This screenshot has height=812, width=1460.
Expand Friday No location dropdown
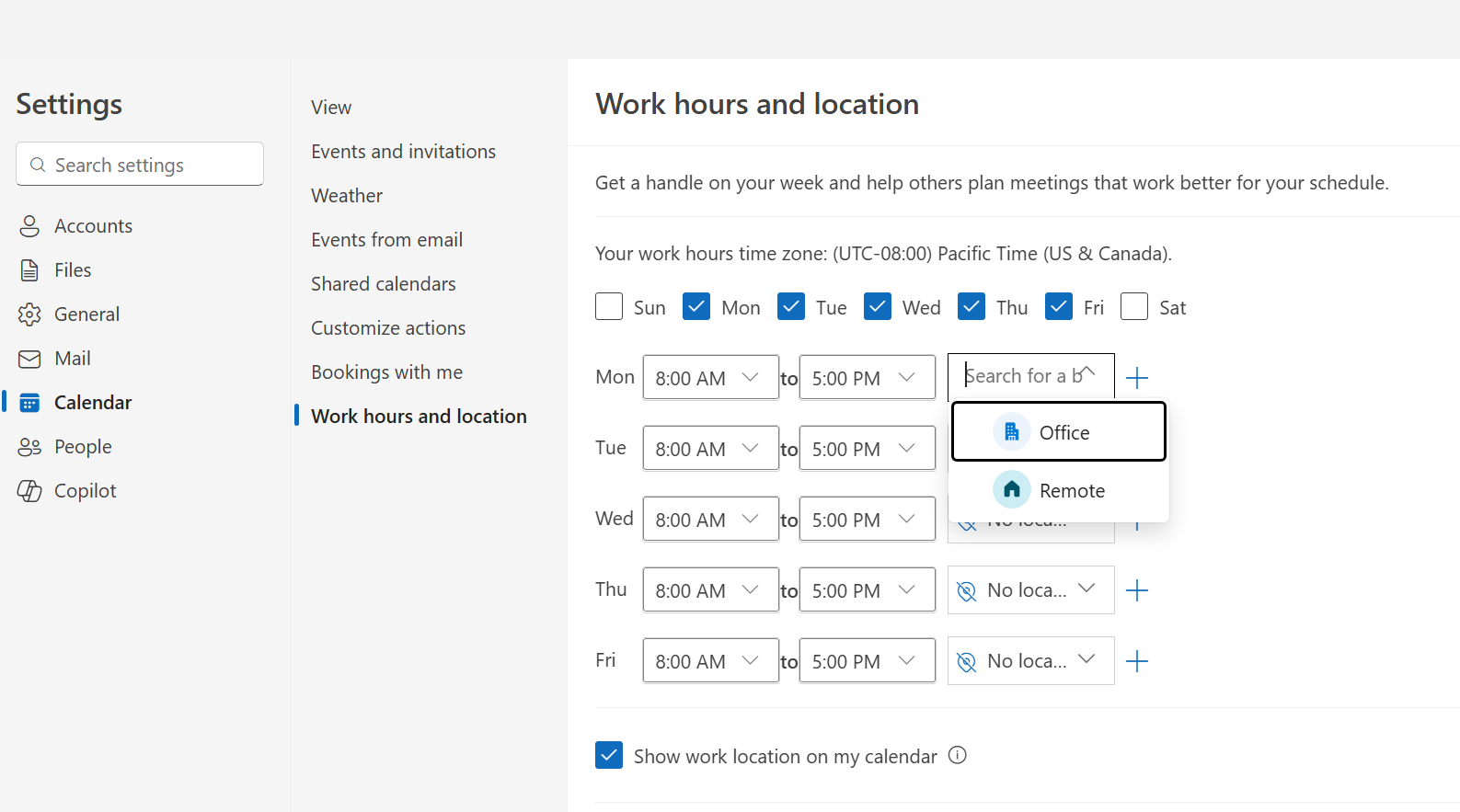(x=1031, y=660)
